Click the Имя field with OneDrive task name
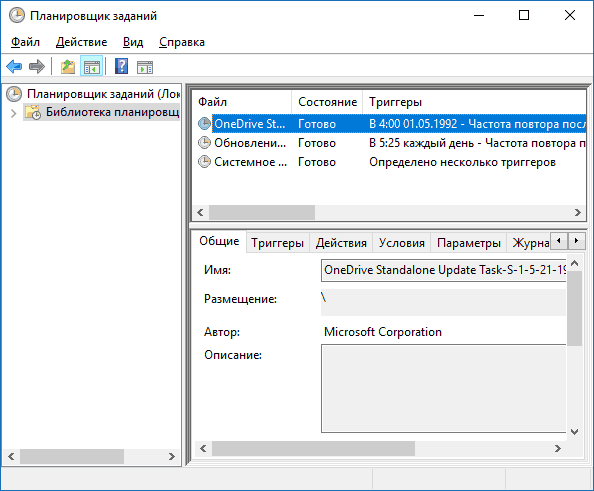Screen dimensions: 594x491 click(444, 270)
